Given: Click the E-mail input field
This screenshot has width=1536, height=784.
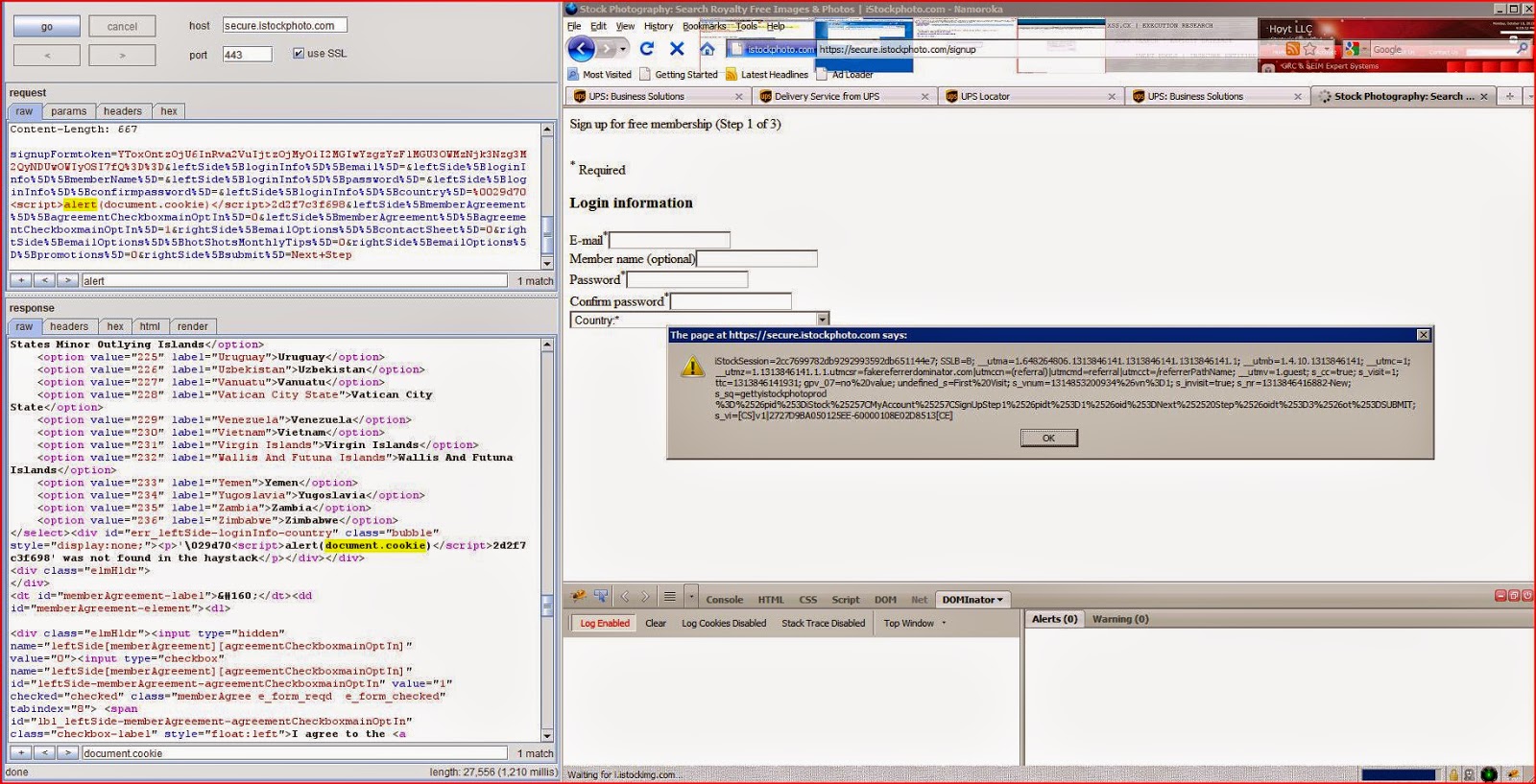Looking at the screenshot, I should point(669,240).
